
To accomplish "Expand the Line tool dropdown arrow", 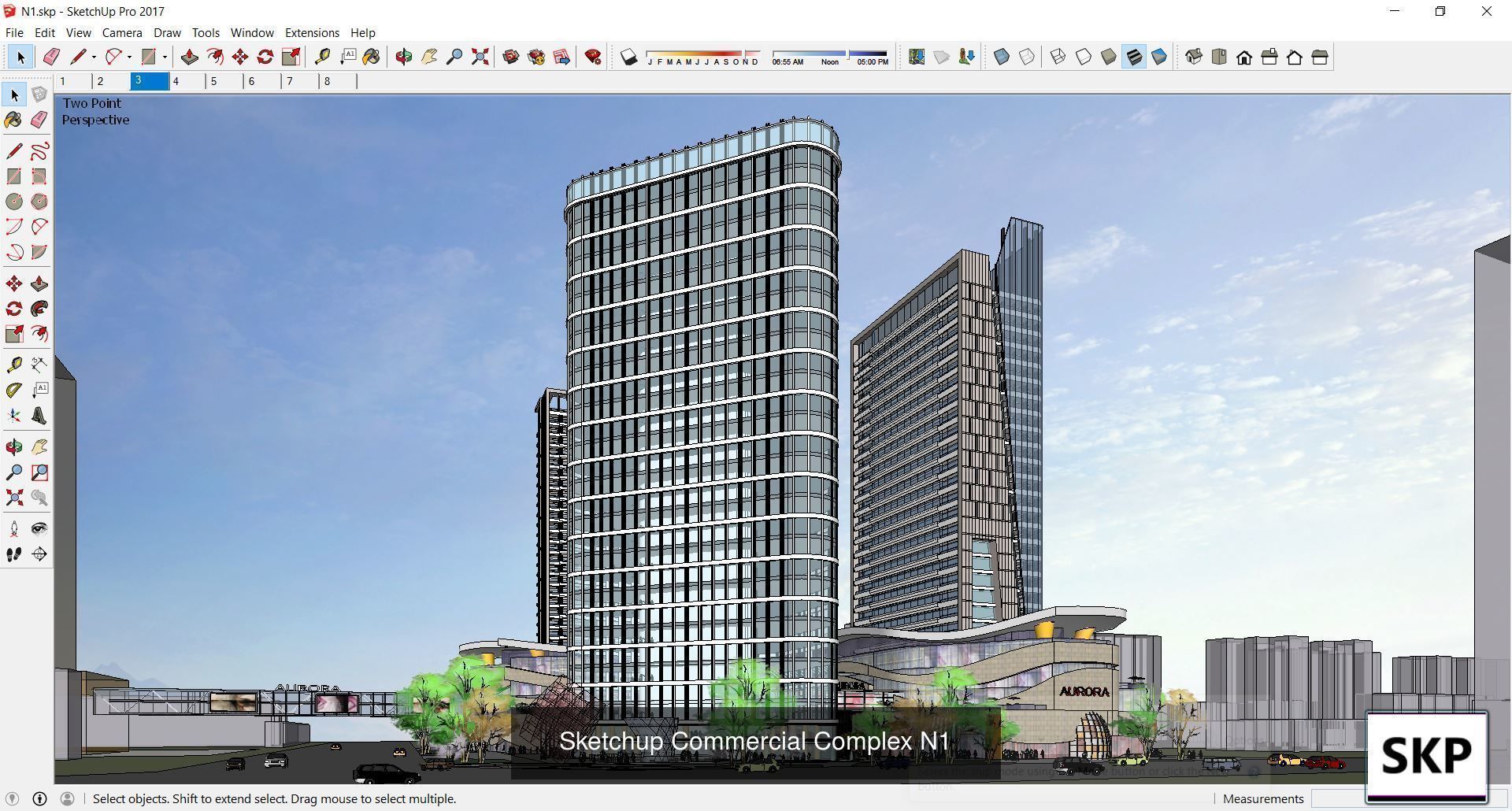I will [x=94, y=57].
